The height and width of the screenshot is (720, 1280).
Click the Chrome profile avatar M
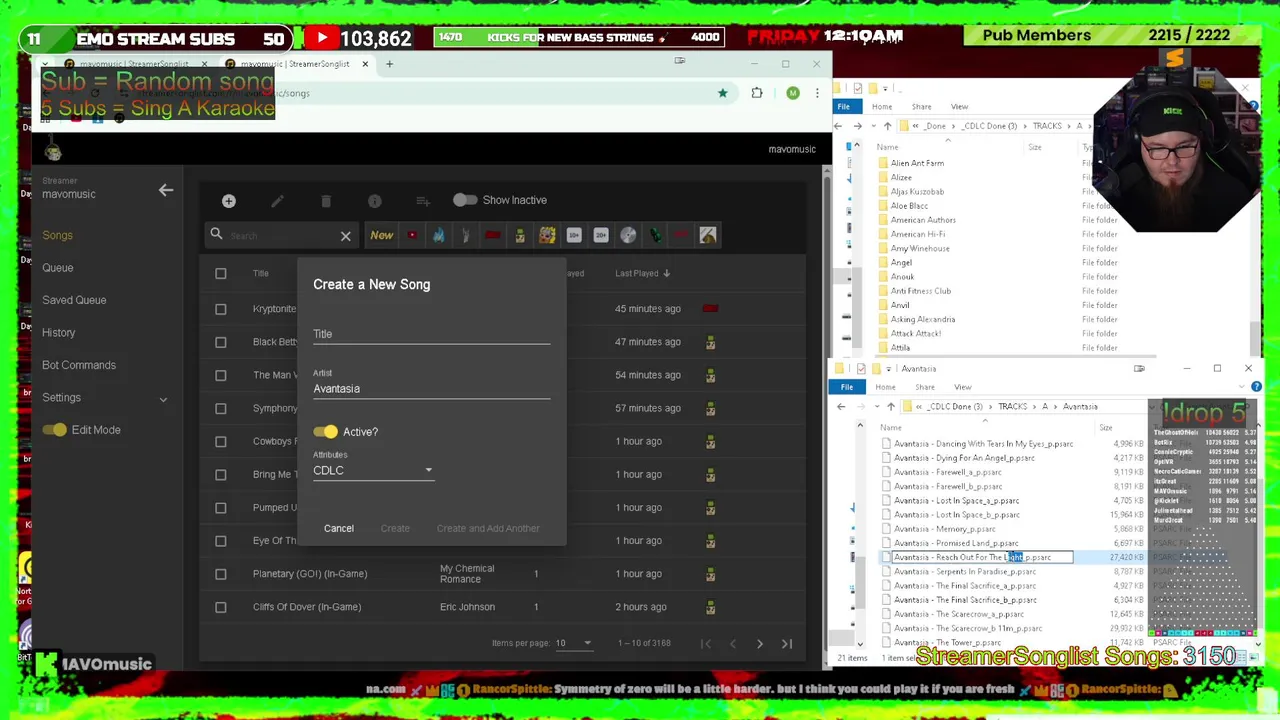(793, 93)
